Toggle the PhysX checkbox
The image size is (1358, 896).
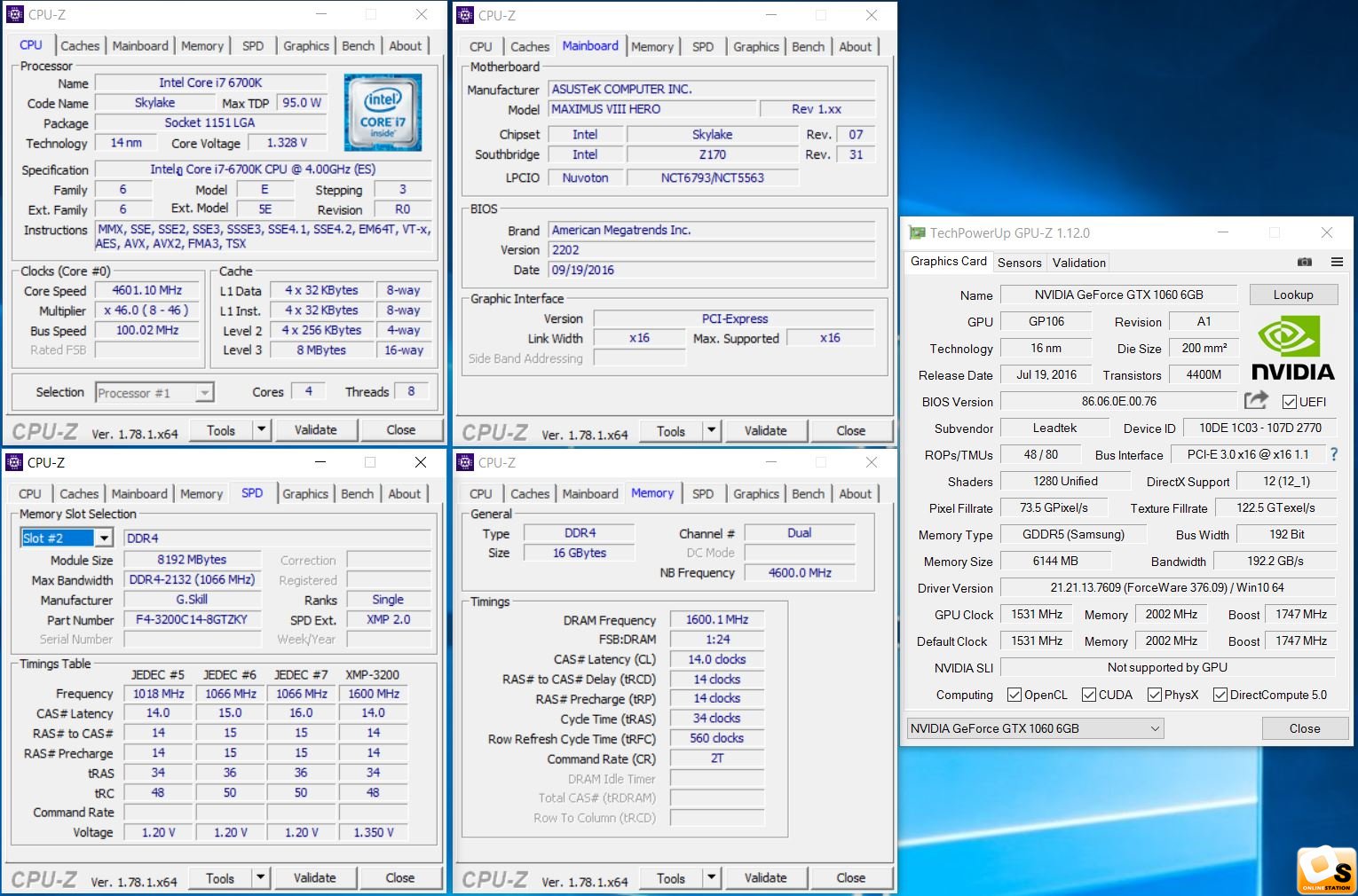point(1154,695)
